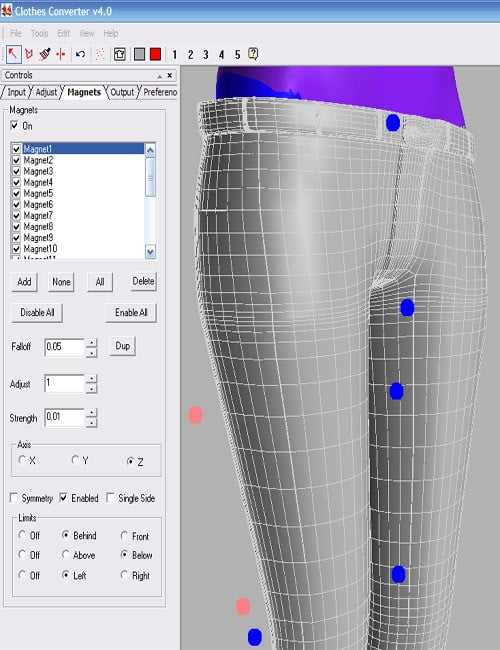
Task: Switch to the Output tab
Action: pyautogui.click(x=122, y=92)
